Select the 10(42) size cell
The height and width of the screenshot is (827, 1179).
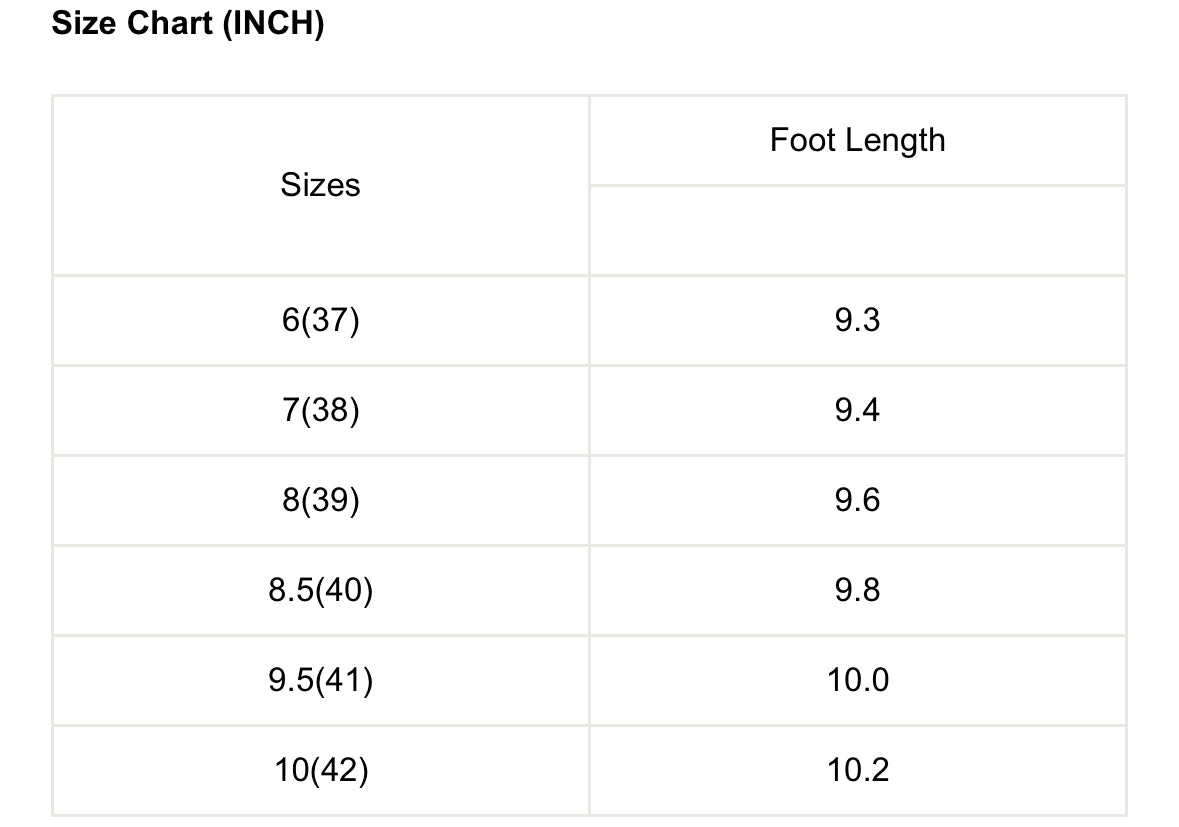(321, 770)
